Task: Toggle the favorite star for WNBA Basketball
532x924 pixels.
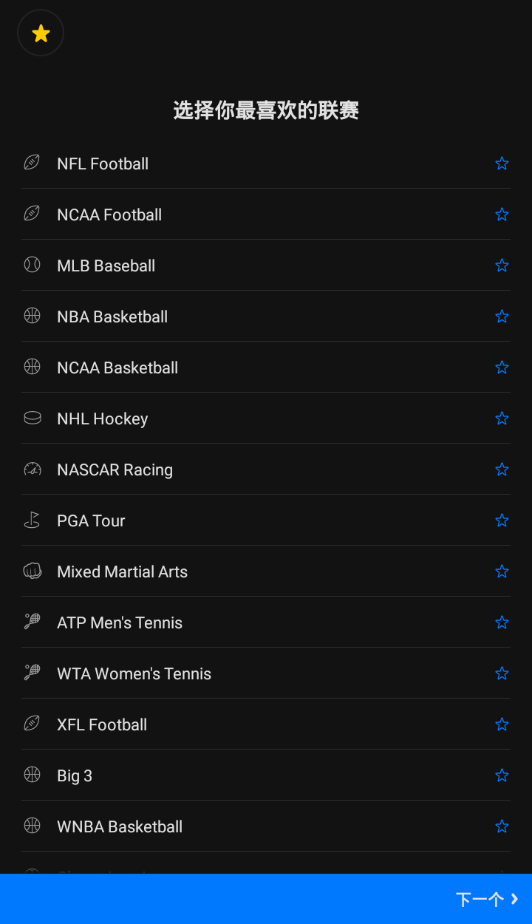Action: pos(502,827)
